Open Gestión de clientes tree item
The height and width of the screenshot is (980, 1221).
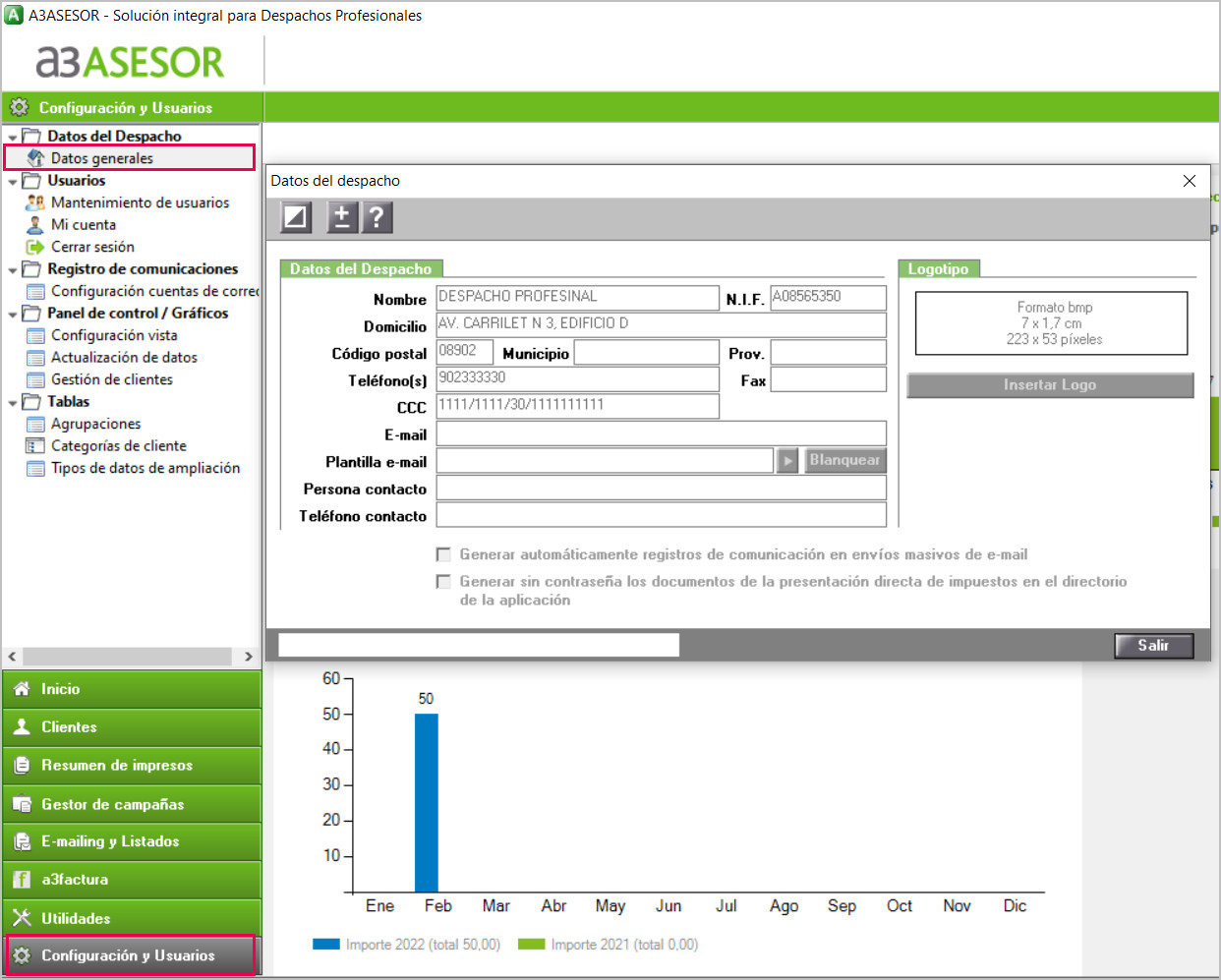(x=112, y=379)
